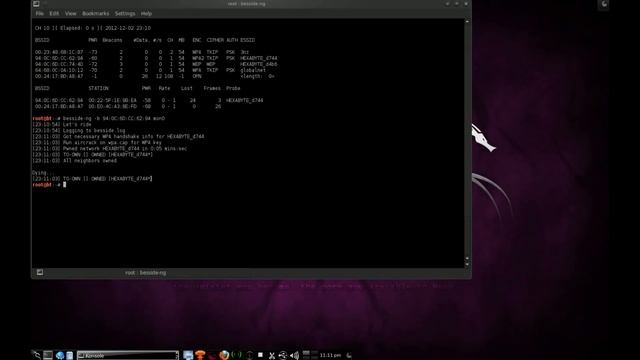640x360 pixels.
Task: Open the File menu in Konsole
Action: 39,13
